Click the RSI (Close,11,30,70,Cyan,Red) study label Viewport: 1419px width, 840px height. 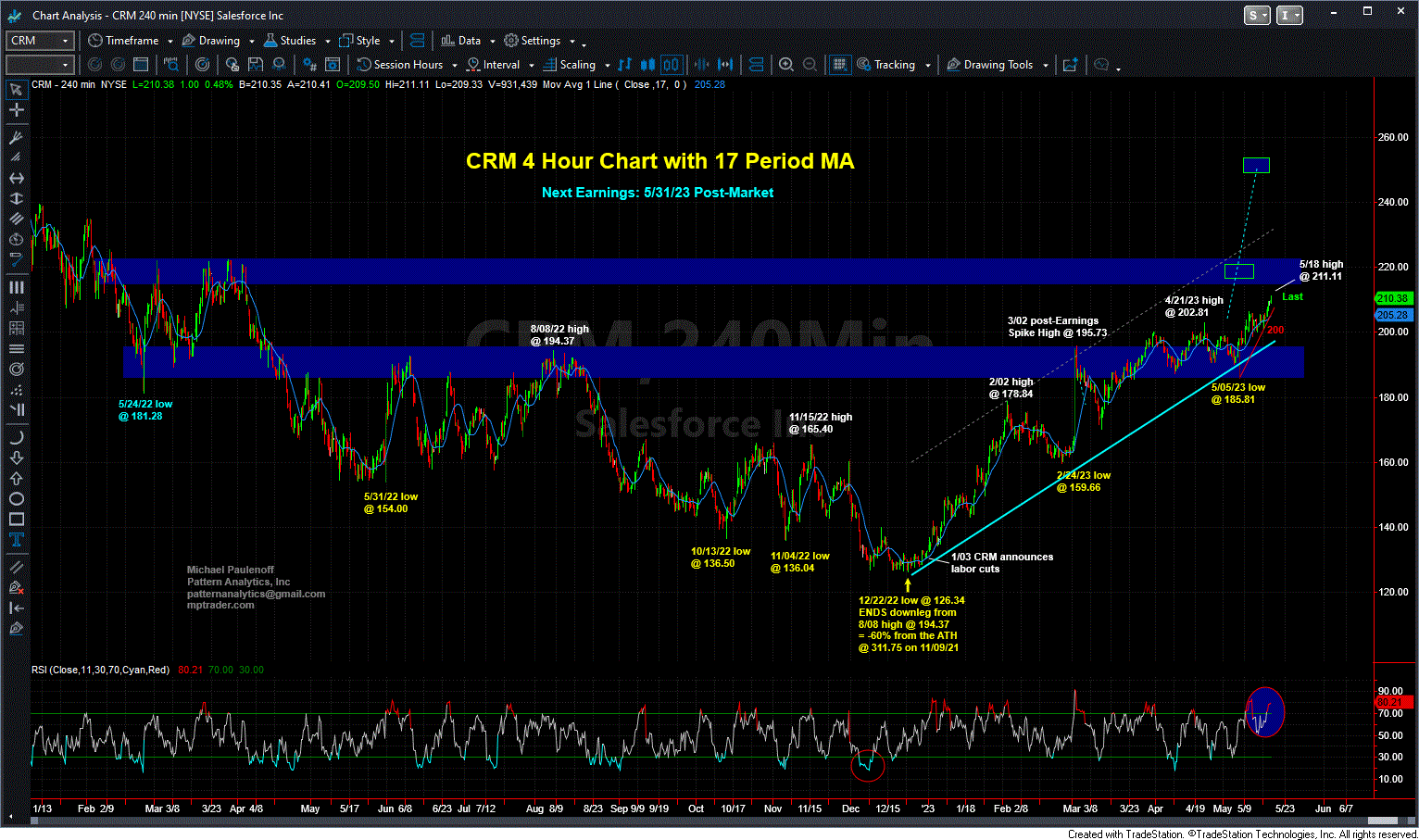coord(100,670)
